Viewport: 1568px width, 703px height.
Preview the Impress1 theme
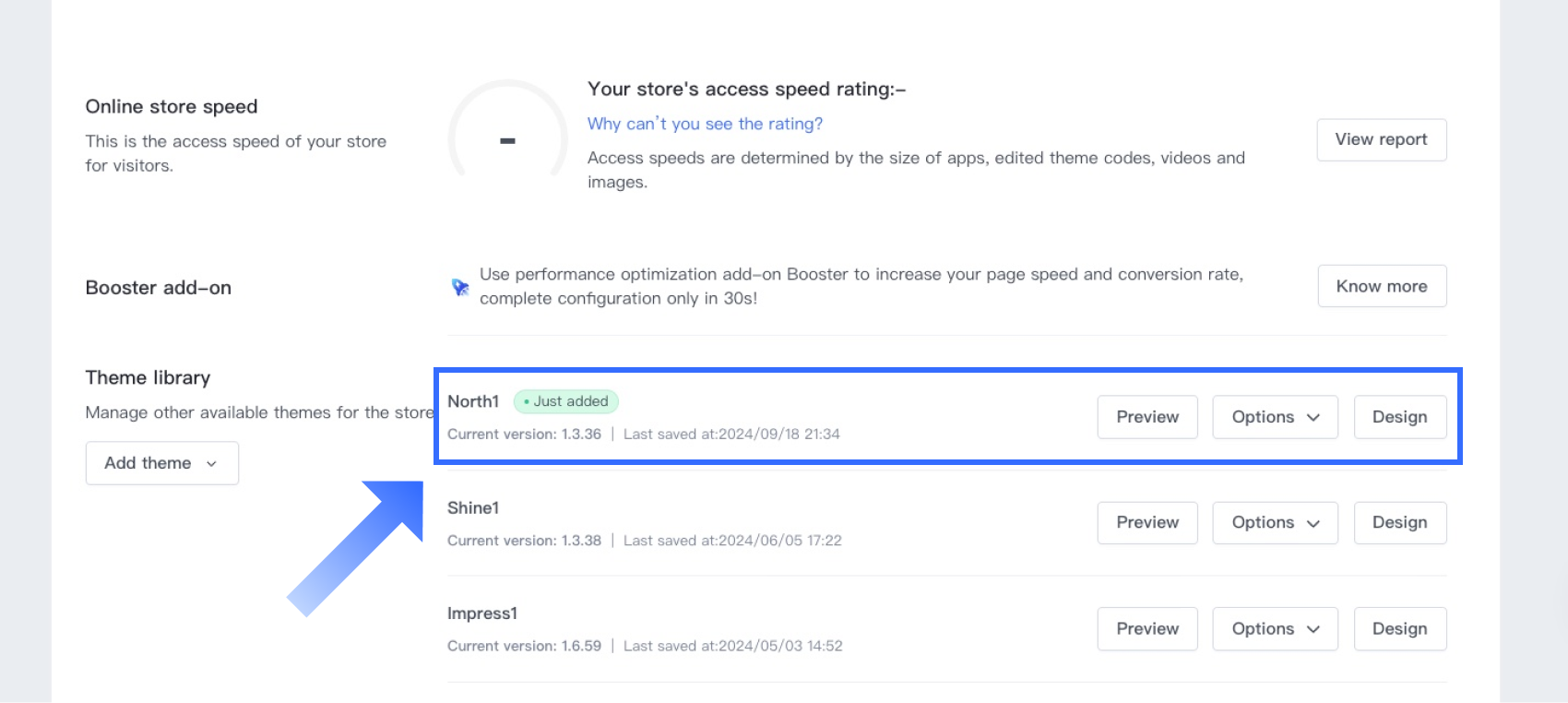[1146, 628]
